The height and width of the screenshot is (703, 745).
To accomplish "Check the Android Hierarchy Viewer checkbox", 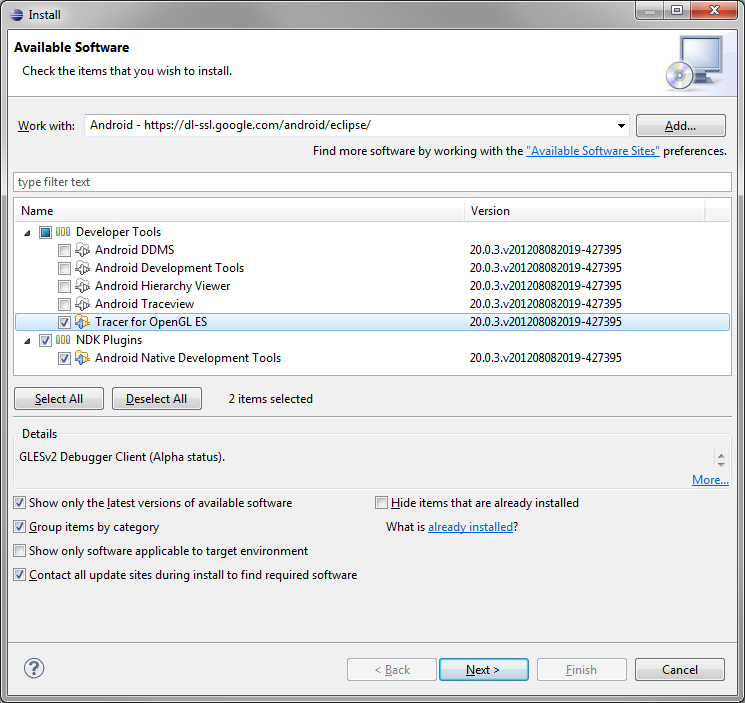I will coord(64,286).
